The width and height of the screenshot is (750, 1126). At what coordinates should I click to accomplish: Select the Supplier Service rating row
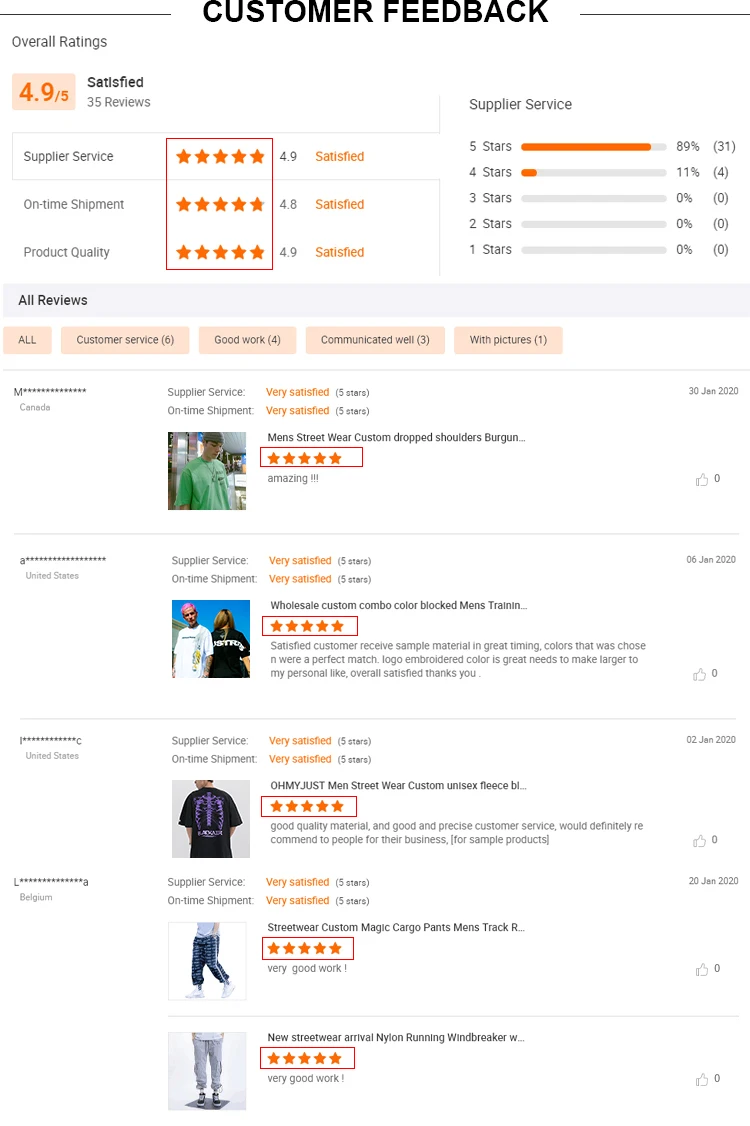tap(69, 157)
